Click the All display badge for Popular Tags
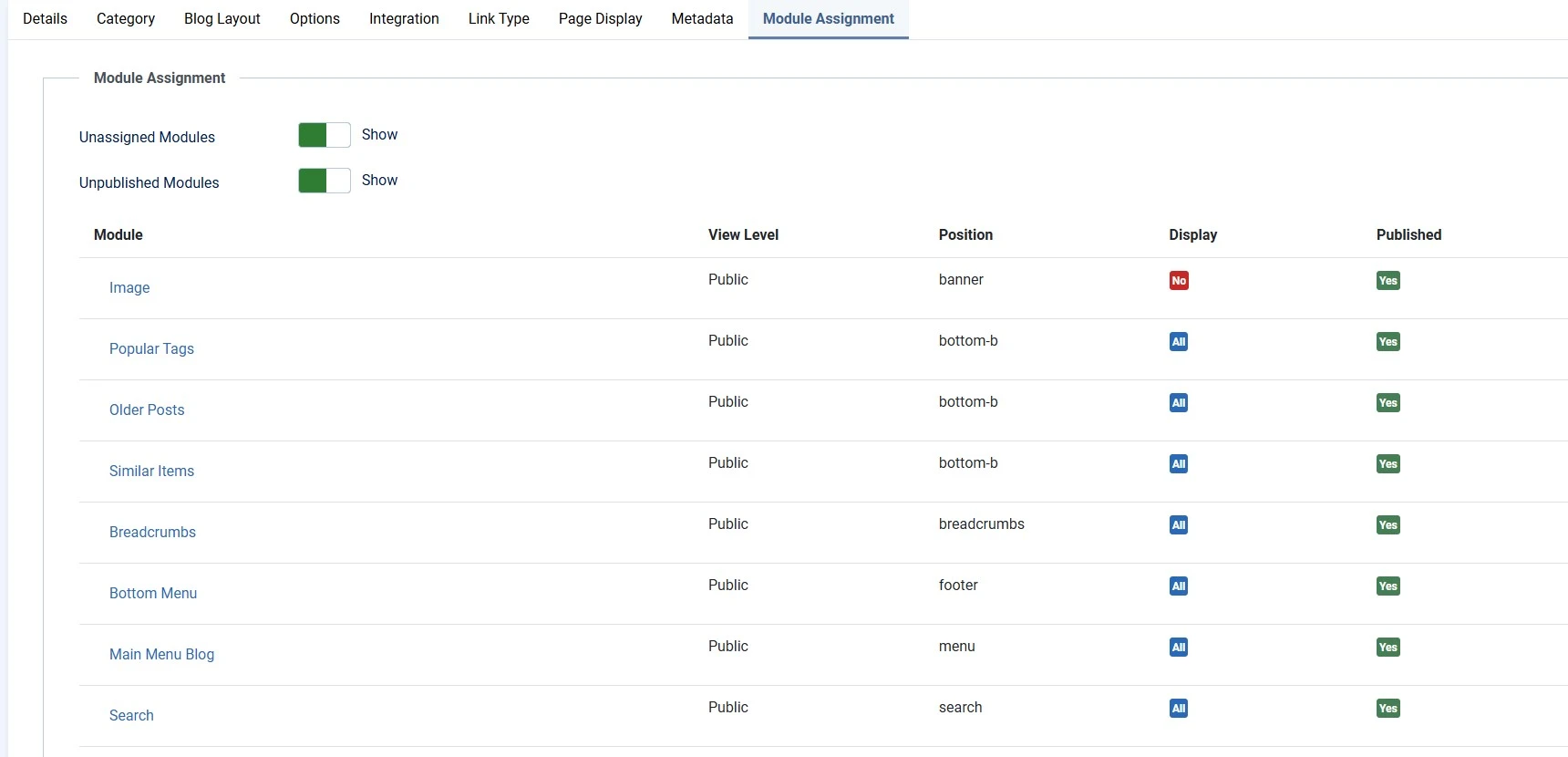The height and width of the screenshot is (757, 1568). click(x=1179, y=342)
